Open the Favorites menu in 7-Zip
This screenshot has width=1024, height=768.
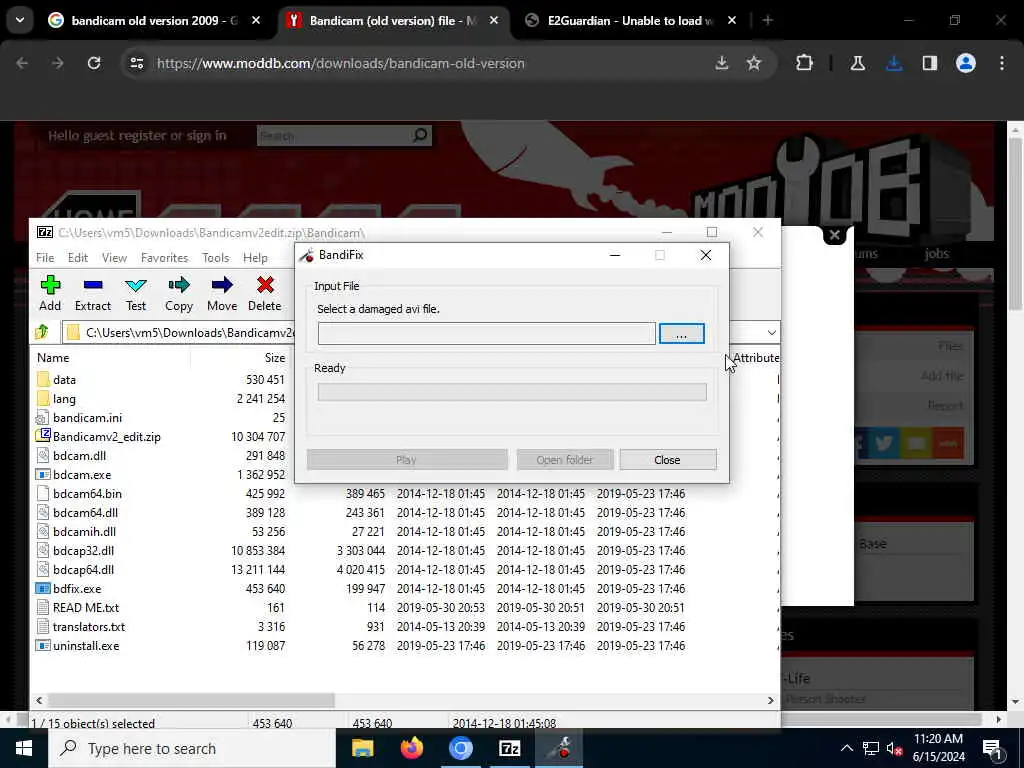click(165, 258)
